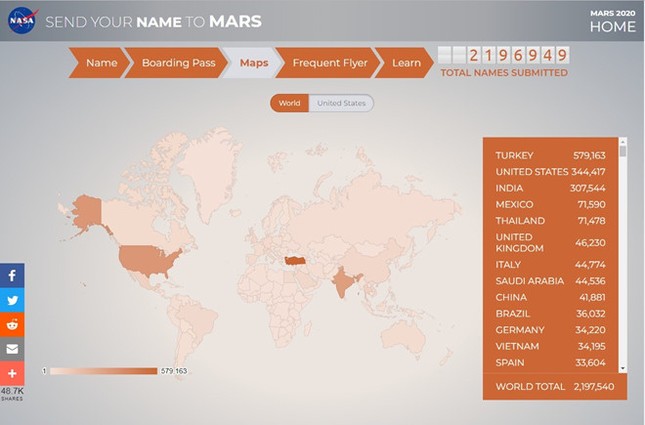Share via email icon
Viewport: 645px width, 425px height.
[x=12, y=349]
